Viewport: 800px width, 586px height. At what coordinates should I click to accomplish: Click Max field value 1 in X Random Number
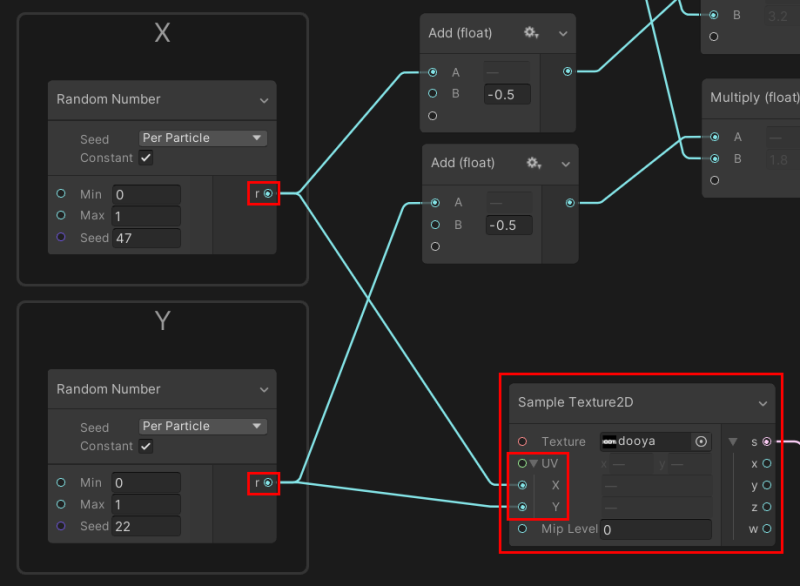(146, 216)
